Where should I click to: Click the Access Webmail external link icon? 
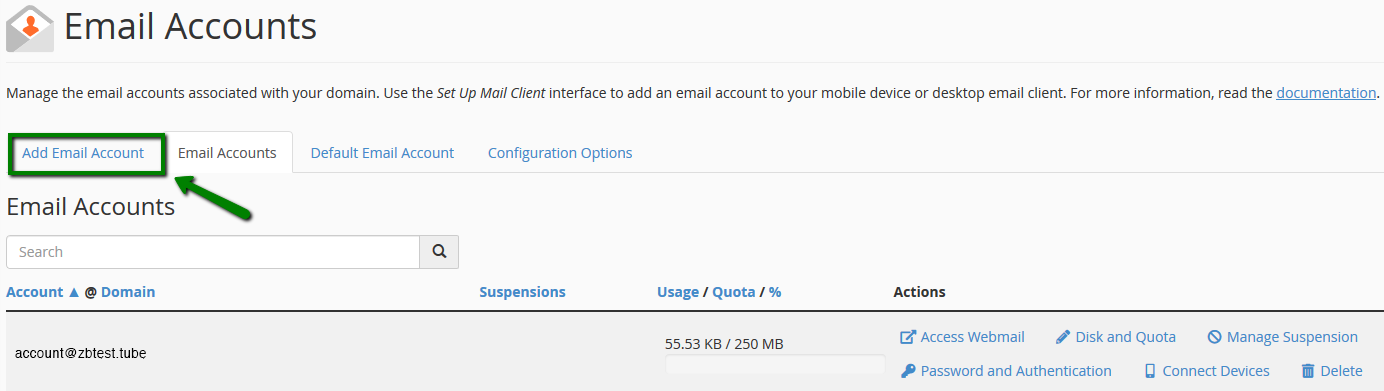click(x=908, y=337)
